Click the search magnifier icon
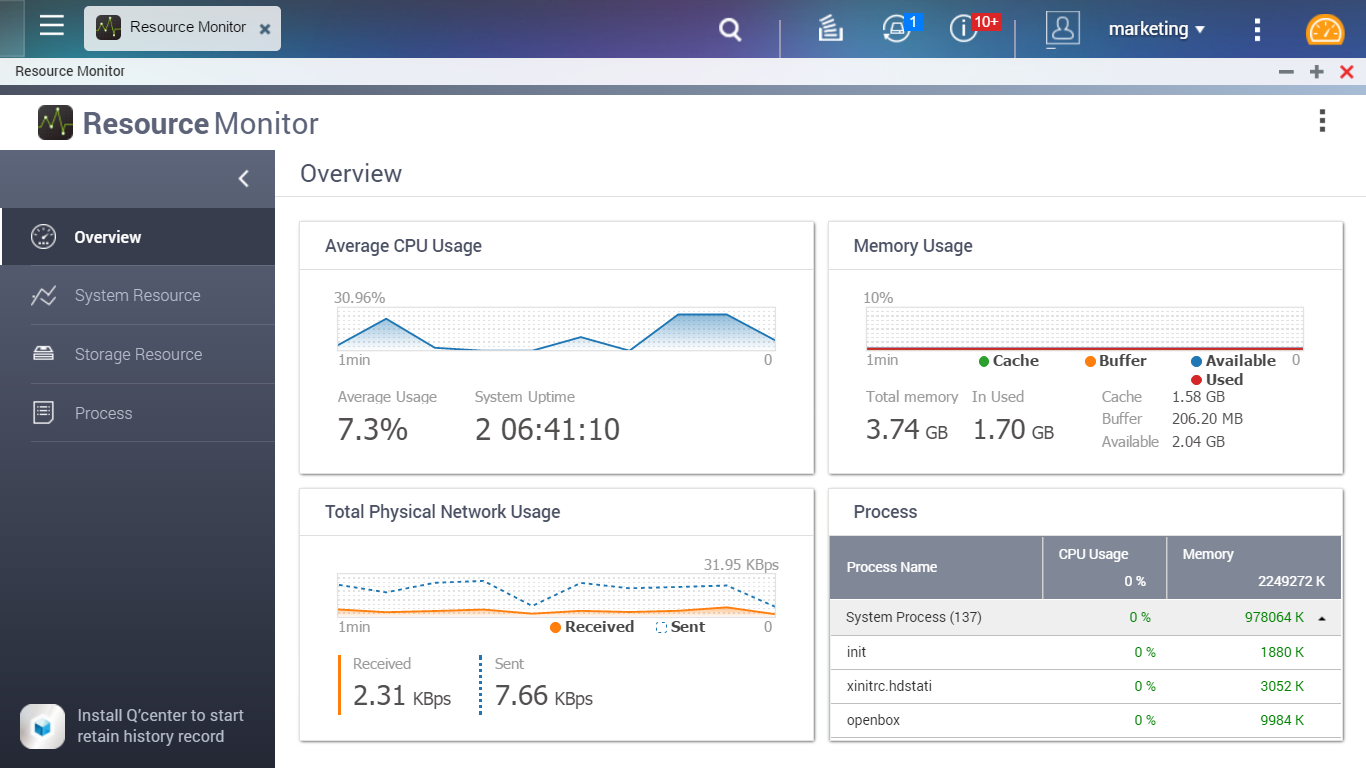Image resolution: width=1366 pixels, height=768 pixels. coord(730,30)
